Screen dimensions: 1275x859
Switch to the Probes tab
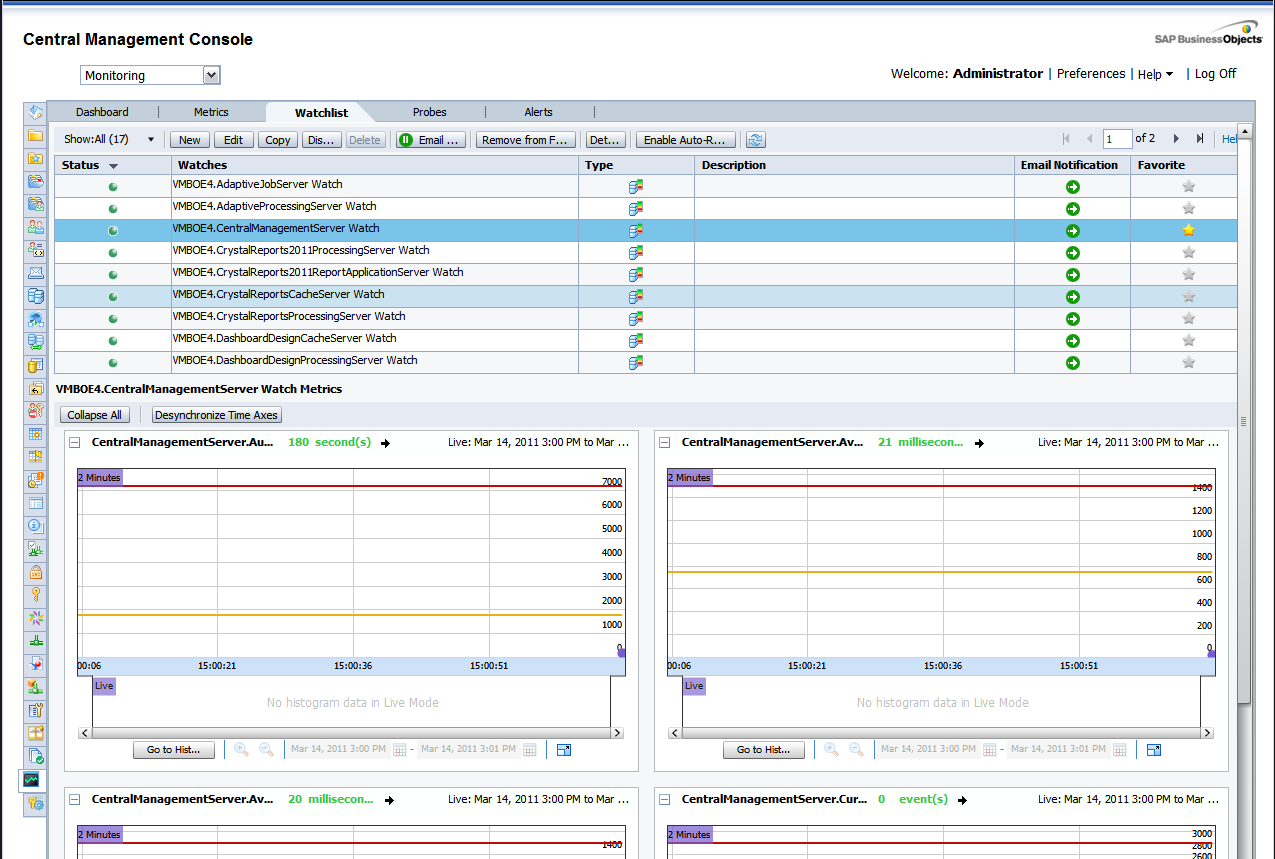[430, 112]
